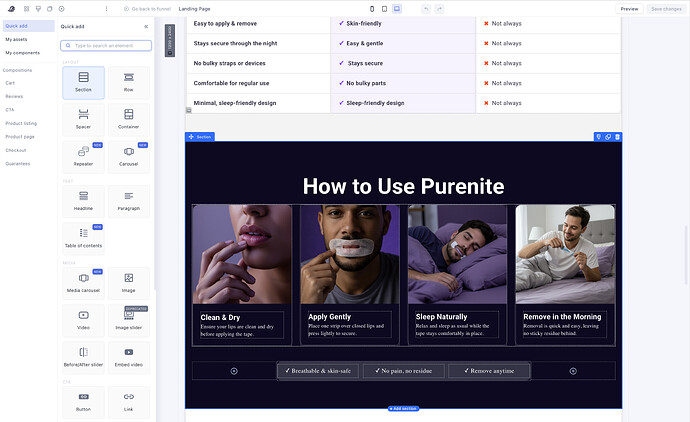The height and width of the screenshot is (422, 690).
Task: Select the Table of contents element
Action: (x=84, y=239)
